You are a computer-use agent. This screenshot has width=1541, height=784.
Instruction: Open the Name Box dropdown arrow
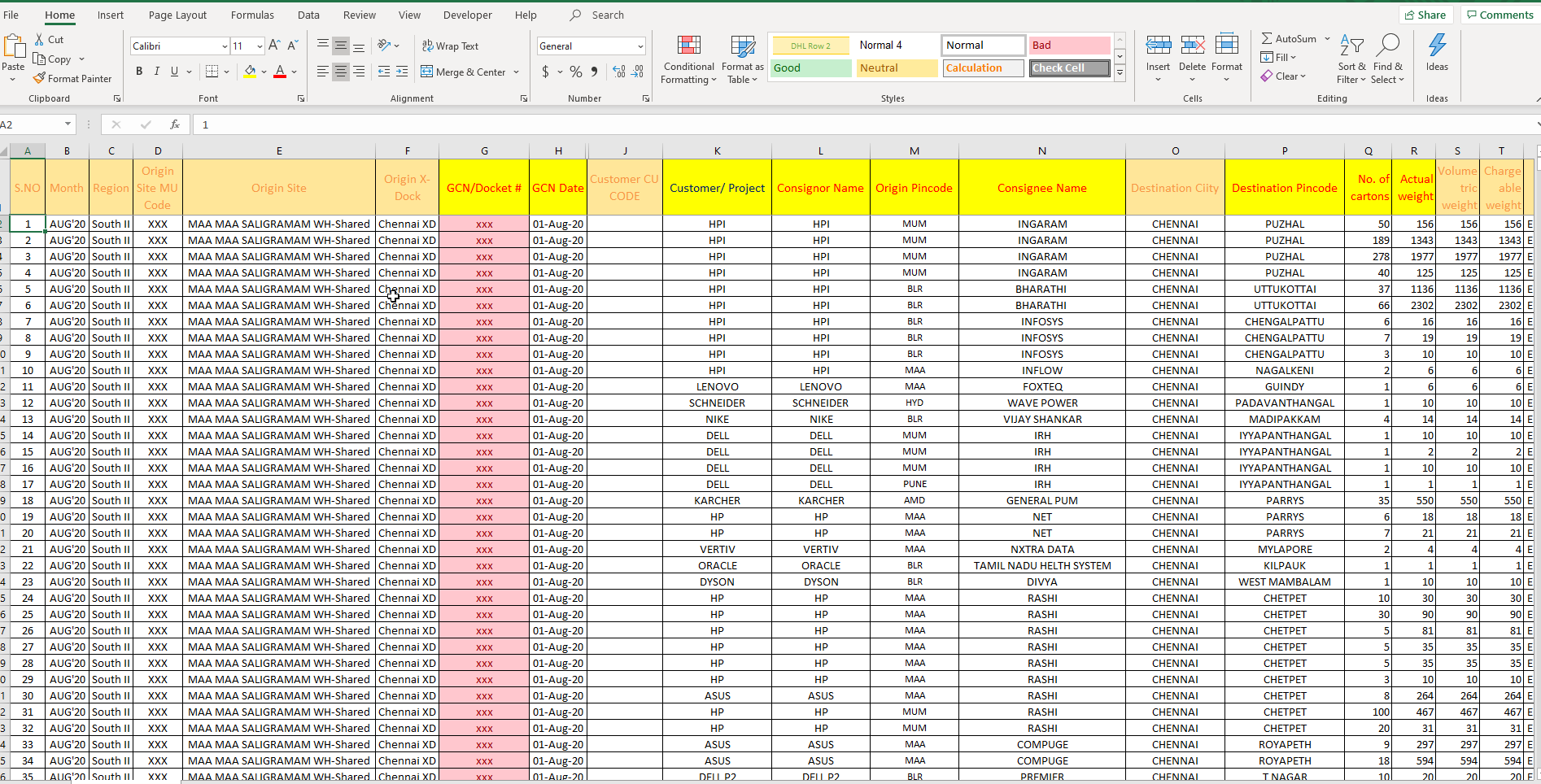point(68,124)
